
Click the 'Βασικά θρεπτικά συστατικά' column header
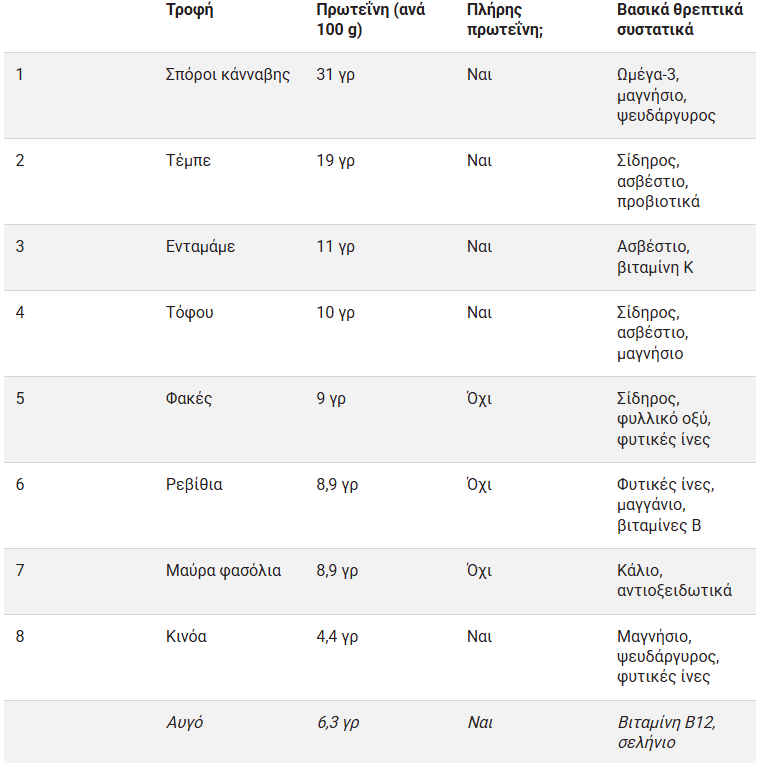pos(680,20)
